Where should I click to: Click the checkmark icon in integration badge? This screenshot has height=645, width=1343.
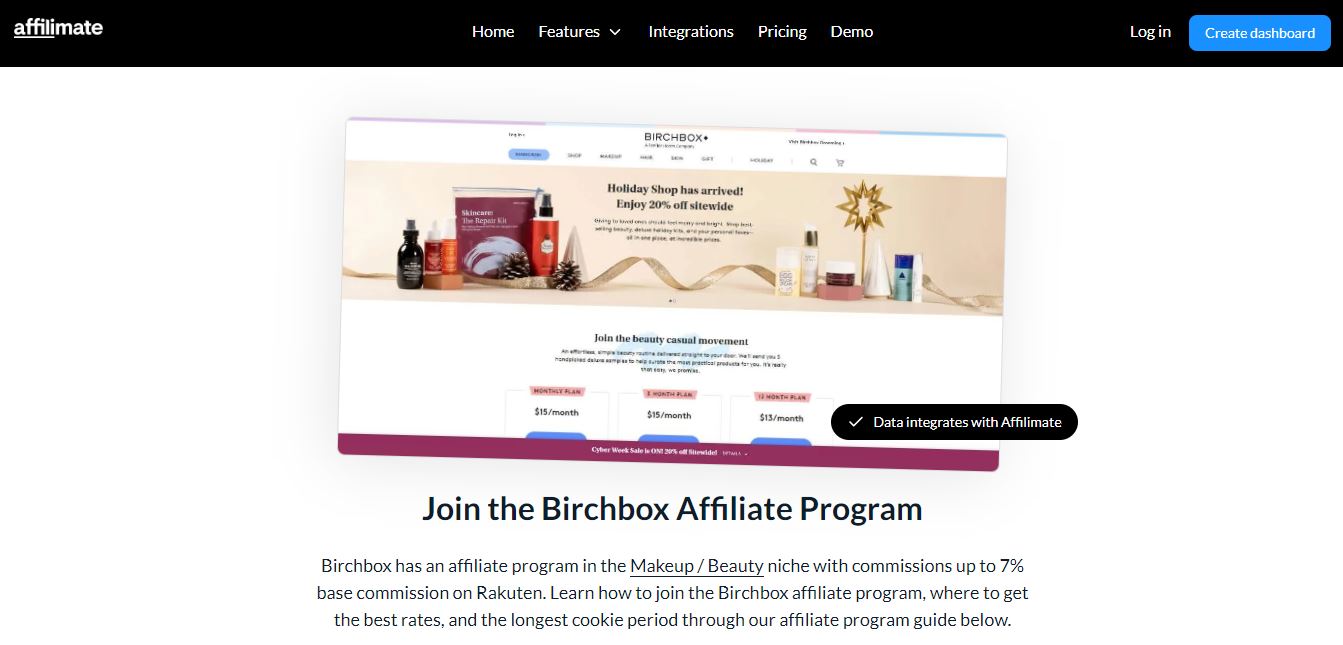[x=855, y=422]
